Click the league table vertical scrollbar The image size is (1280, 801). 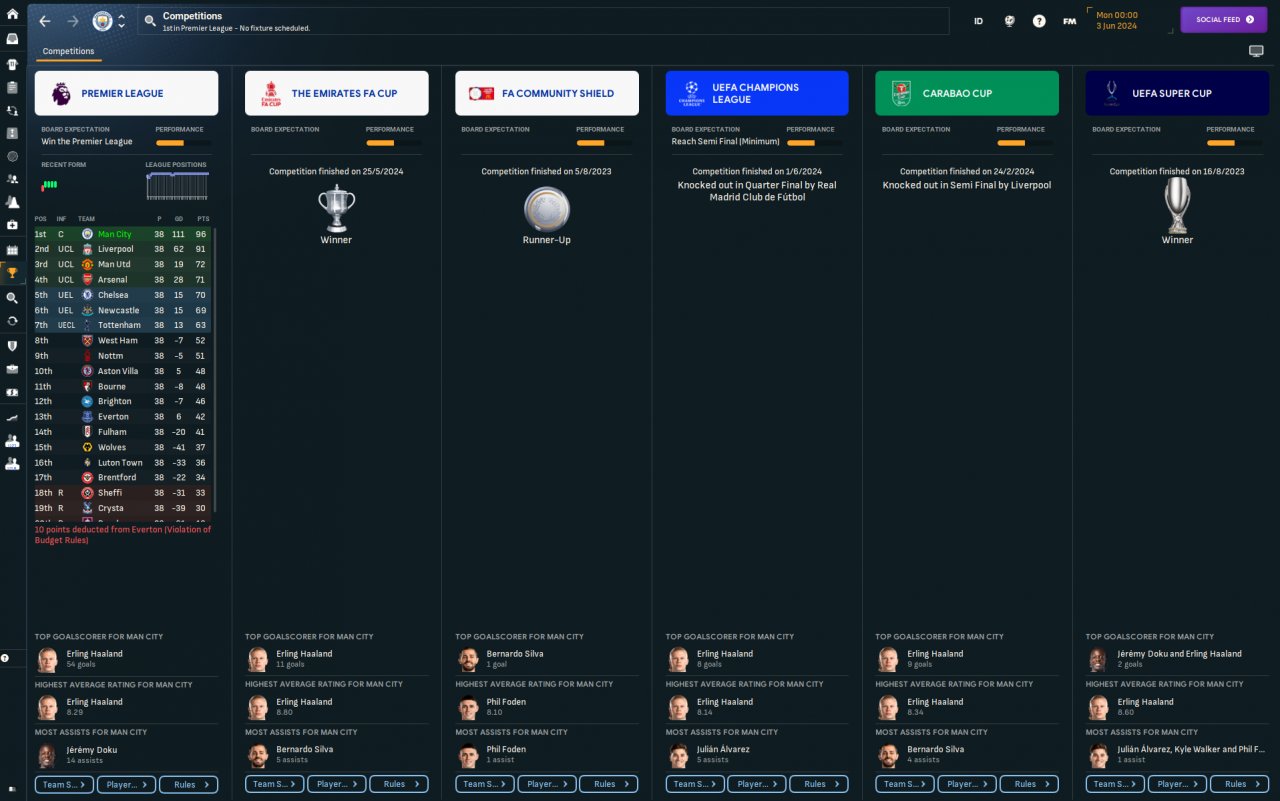[x=215, y=370]
